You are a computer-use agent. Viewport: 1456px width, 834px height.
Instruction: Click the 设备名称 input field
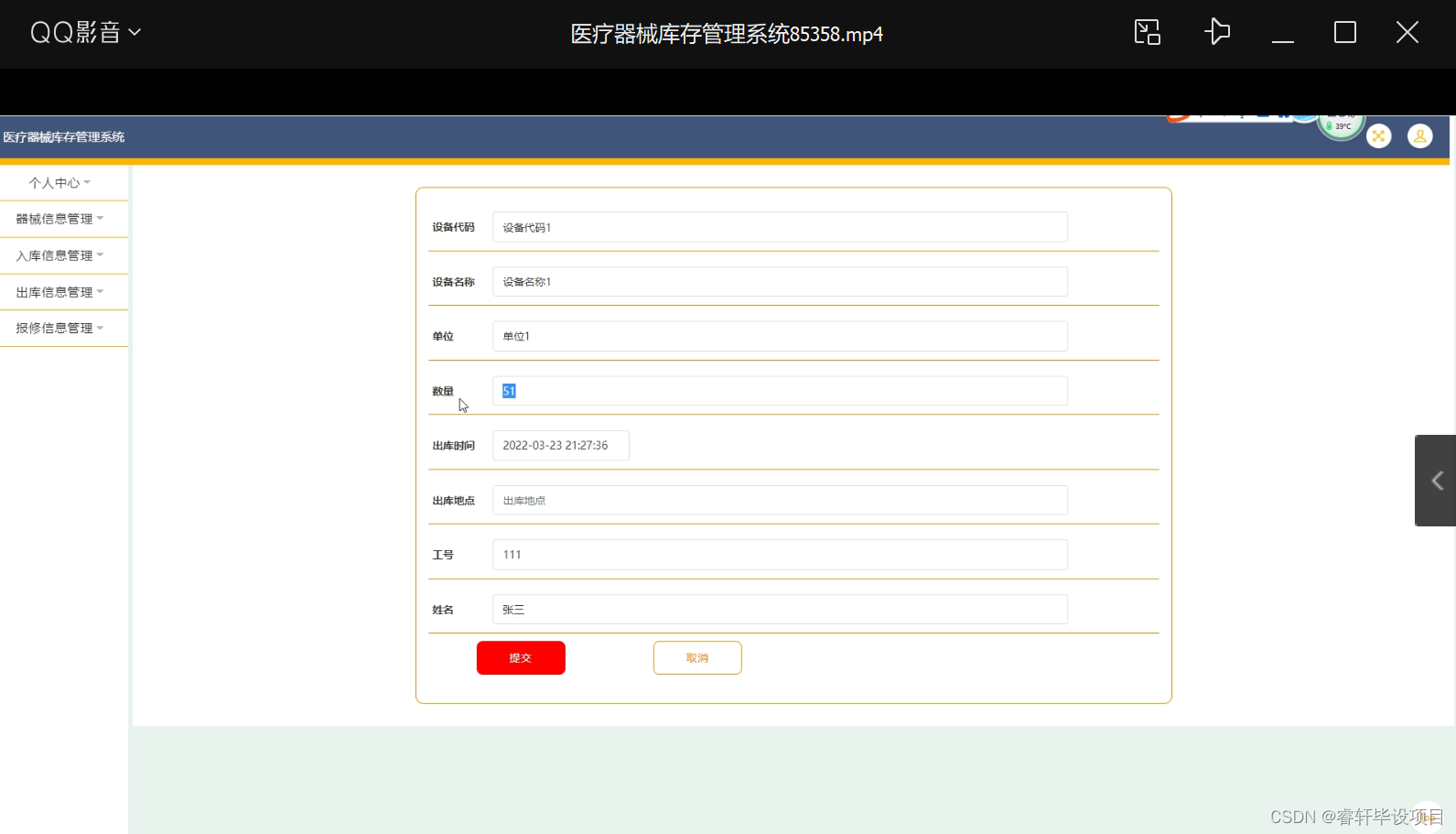[780, 282]
